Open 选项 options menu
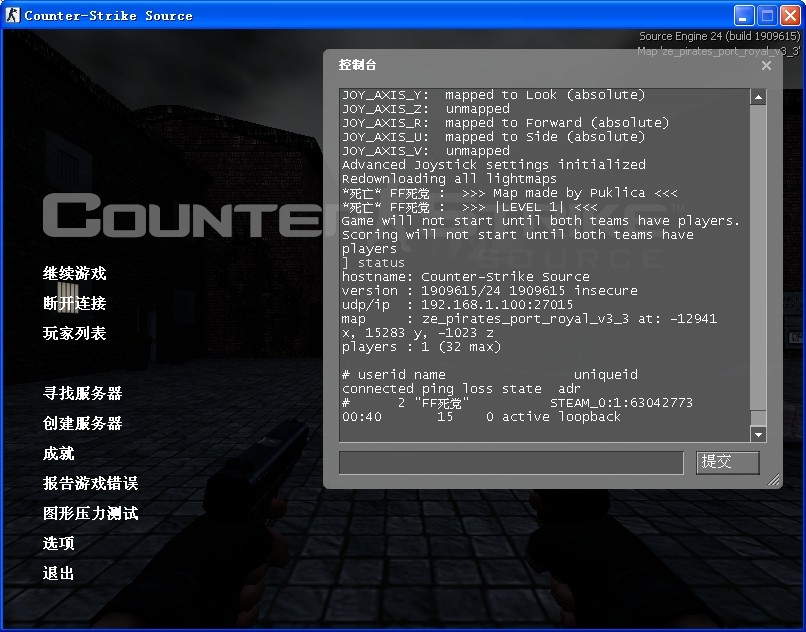806x632 pixels. click(59, 543)
